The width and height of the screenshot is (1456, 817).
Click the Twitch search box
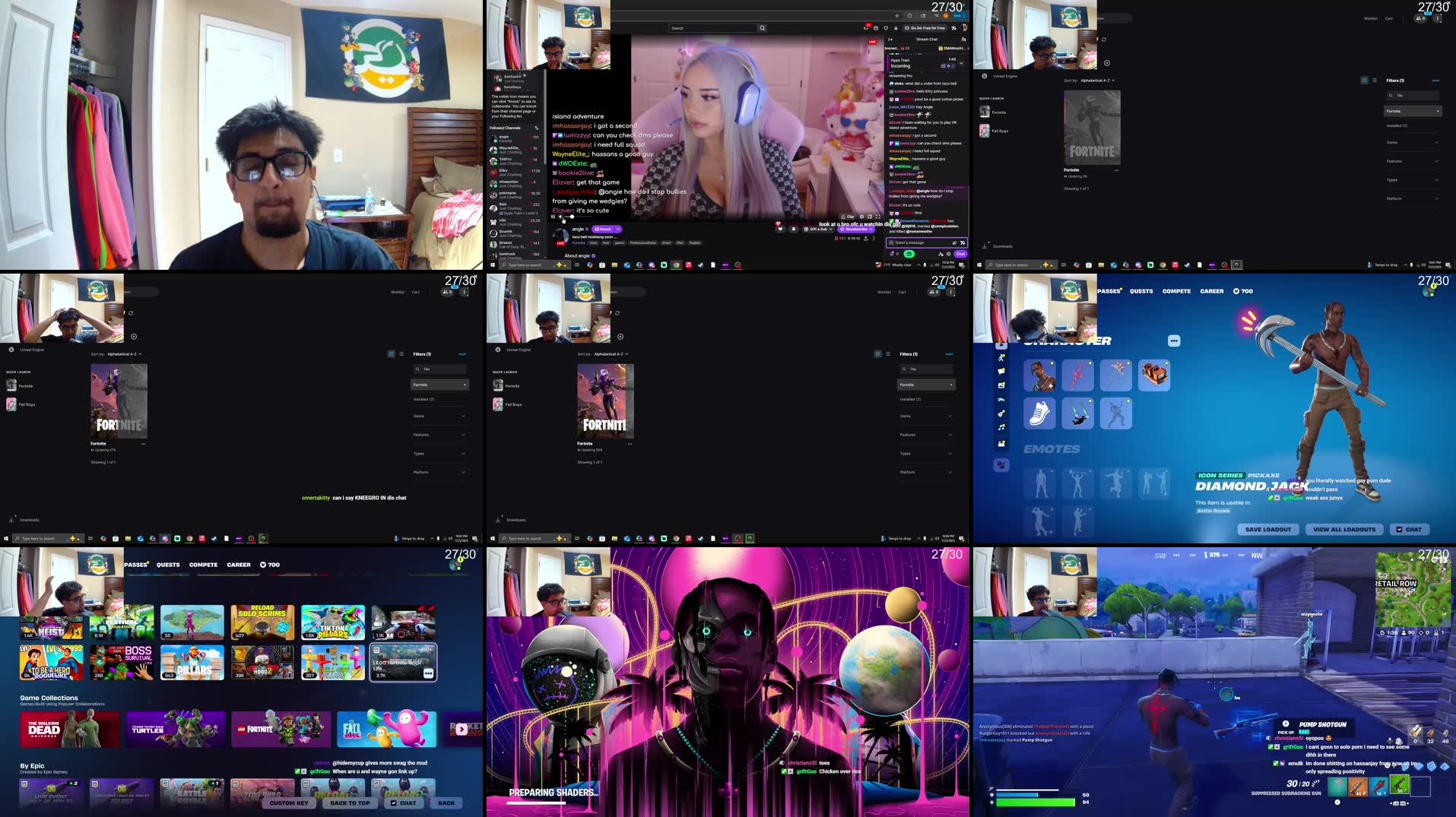pos(713,28)
